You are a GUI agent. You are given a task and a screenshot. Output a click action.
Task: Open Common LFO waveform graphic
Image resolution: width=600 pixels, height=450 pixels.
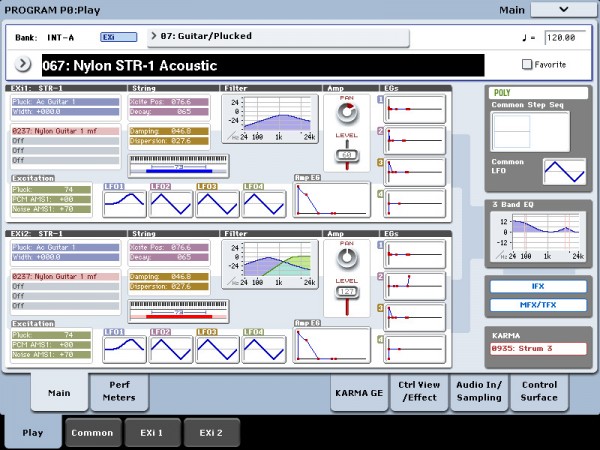[564, 172]
